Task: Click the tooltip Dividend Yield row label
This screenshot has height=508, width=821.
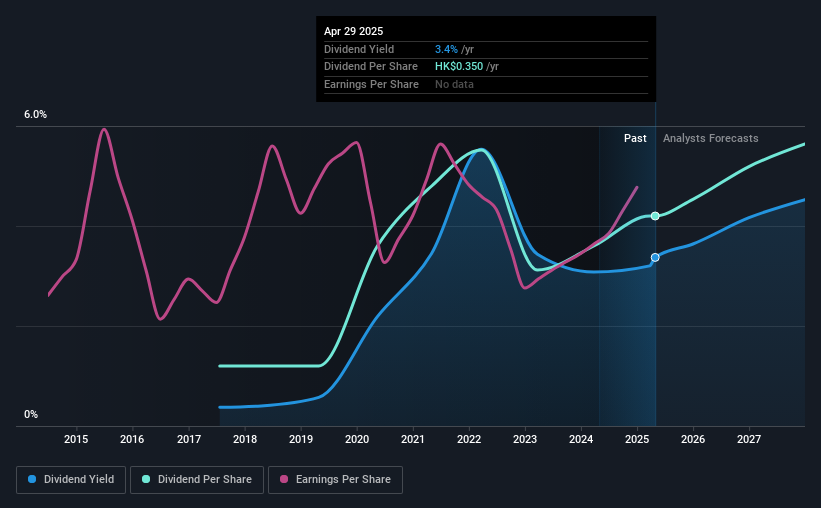Action: 359,49
